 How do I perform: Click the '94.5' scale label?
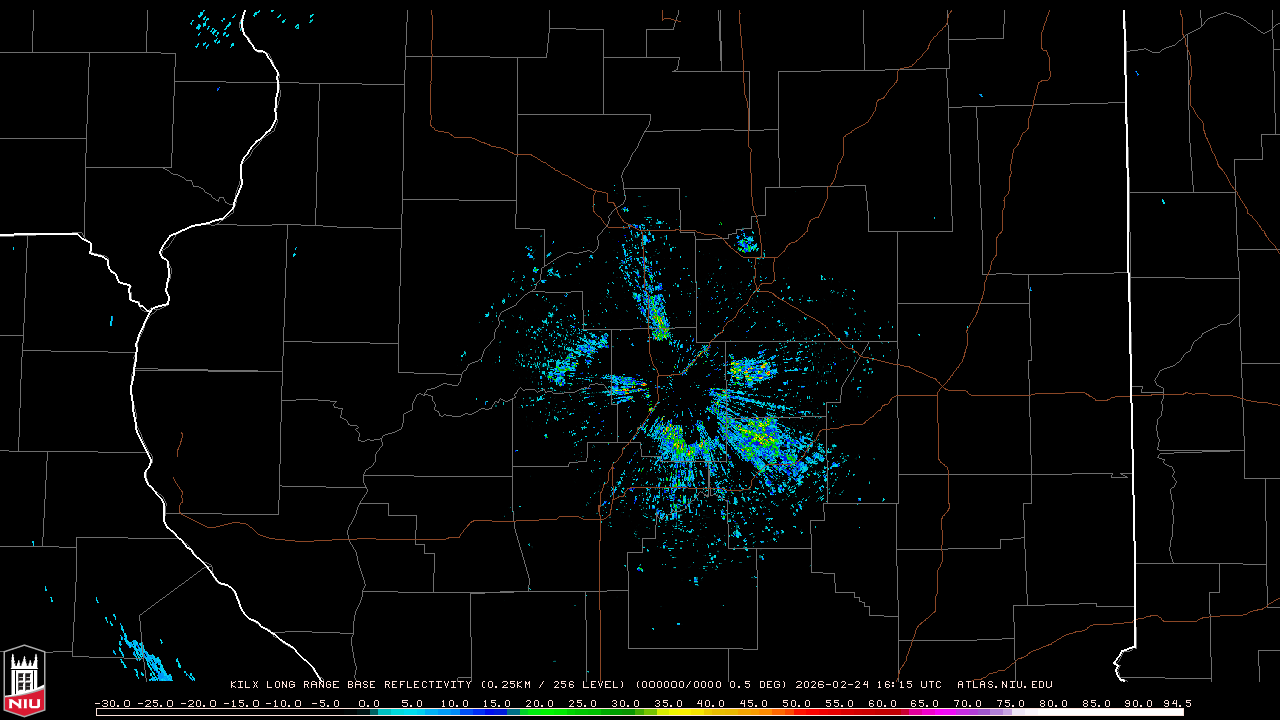[1177, 704]
